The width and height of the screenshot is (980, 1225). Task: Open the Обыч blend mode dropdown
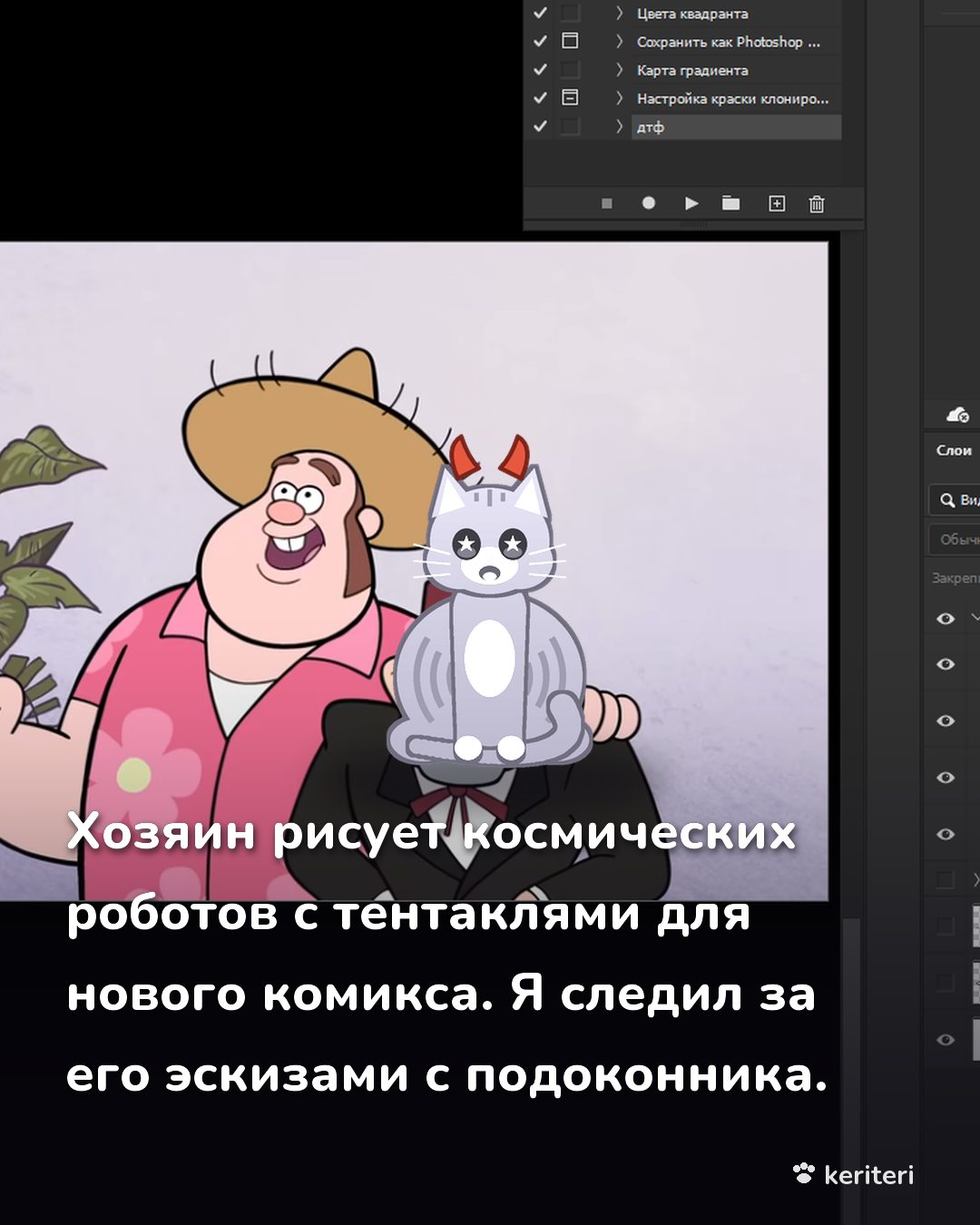955,539
